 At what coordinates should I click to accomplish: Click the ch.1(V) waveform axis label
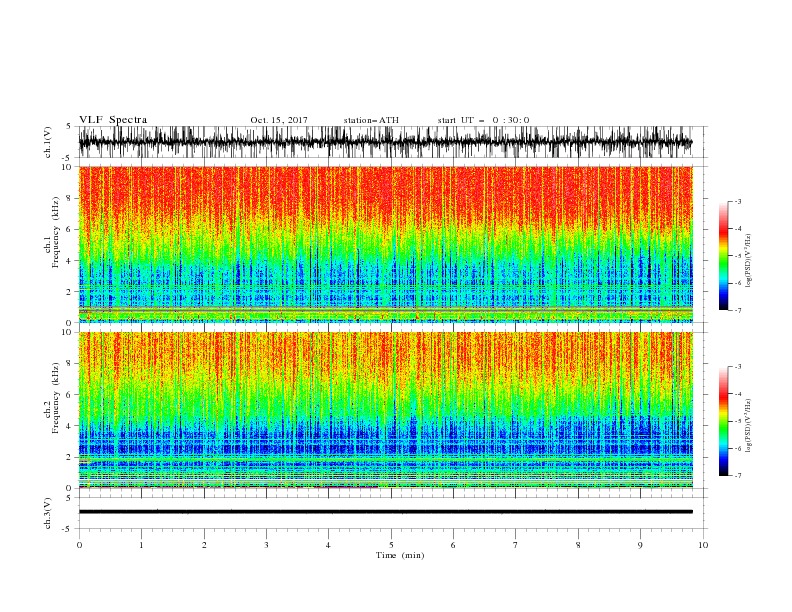(48, 142)
